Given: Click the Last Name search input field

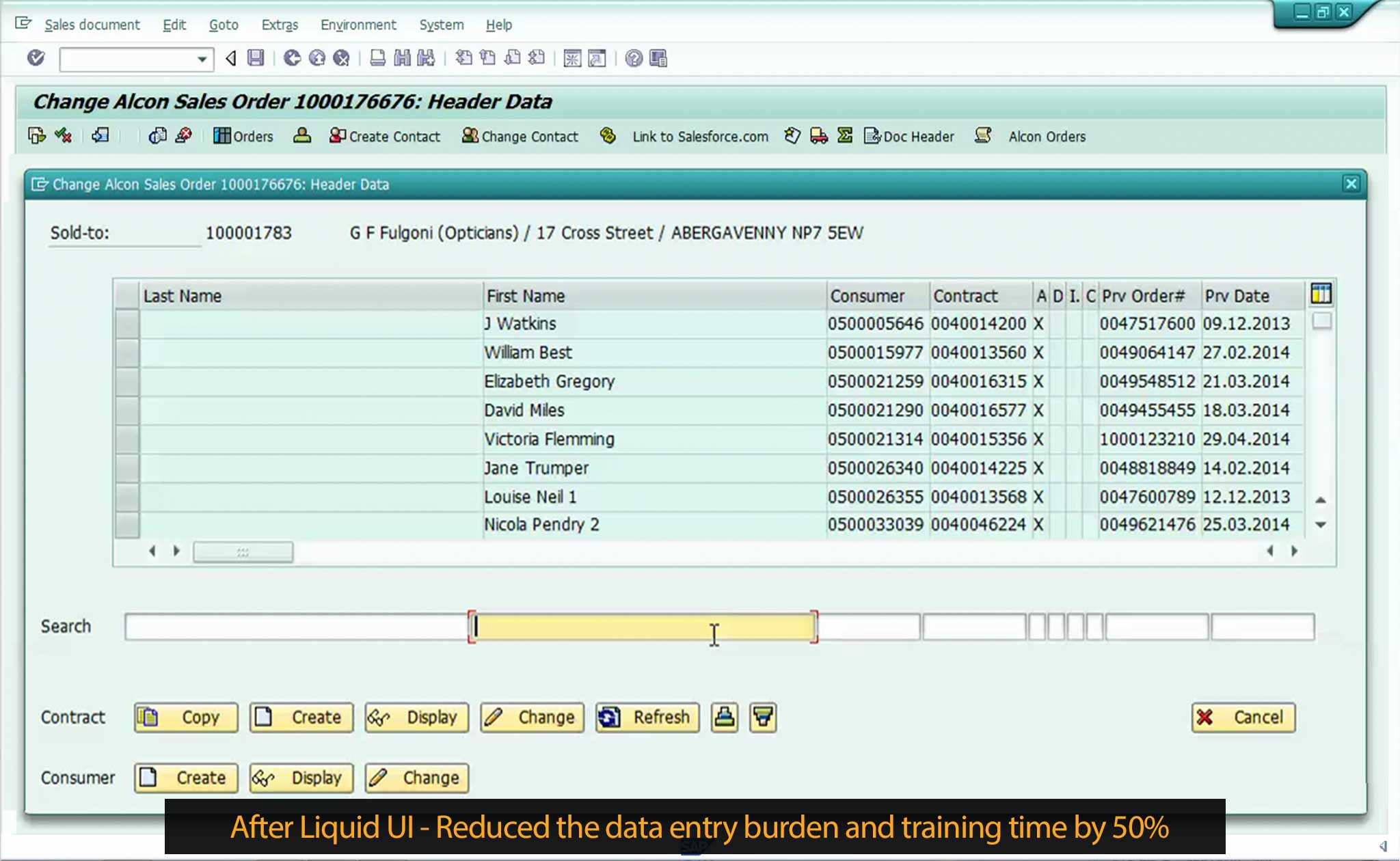Looking at the screenshot, I should click(295, 627).
